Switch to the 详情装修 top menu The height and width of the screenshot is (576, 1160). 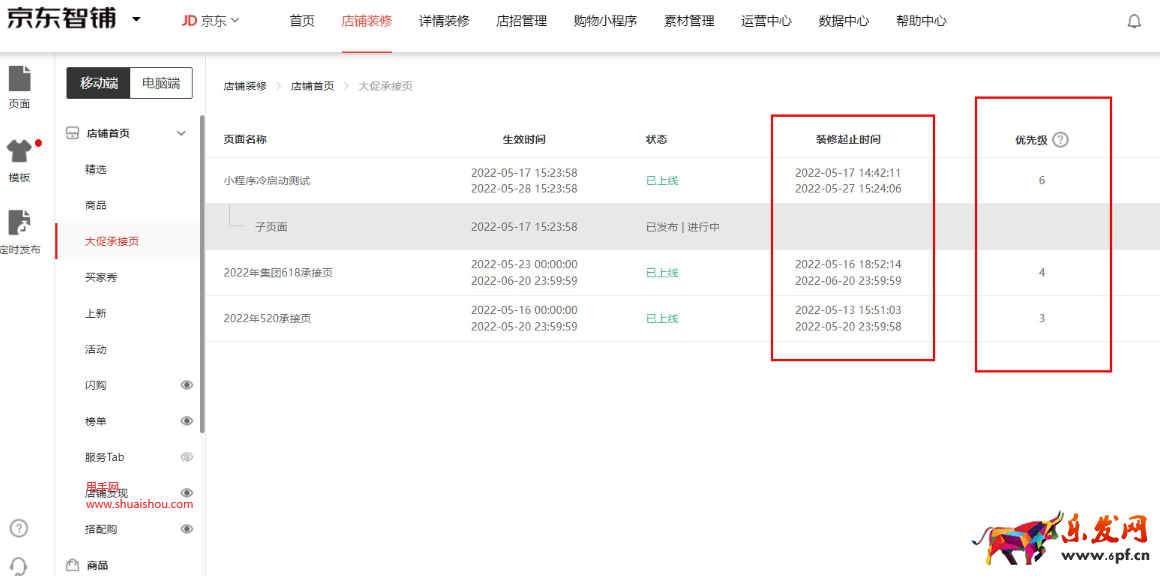(x=444, y=21)
